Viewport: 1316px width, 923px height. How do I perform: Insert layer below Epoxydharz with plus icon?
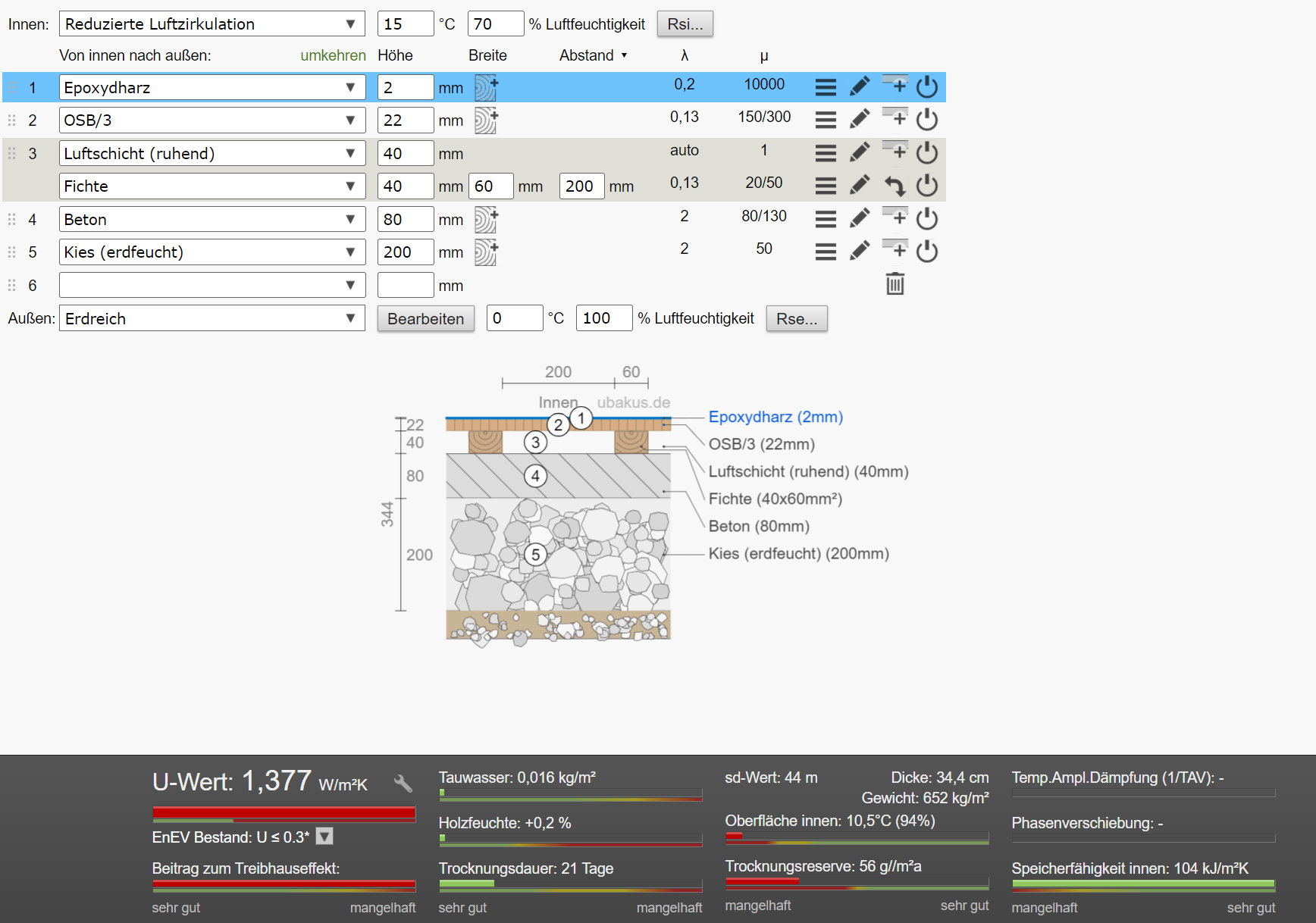pyautogui.click(x=895, y=84)
